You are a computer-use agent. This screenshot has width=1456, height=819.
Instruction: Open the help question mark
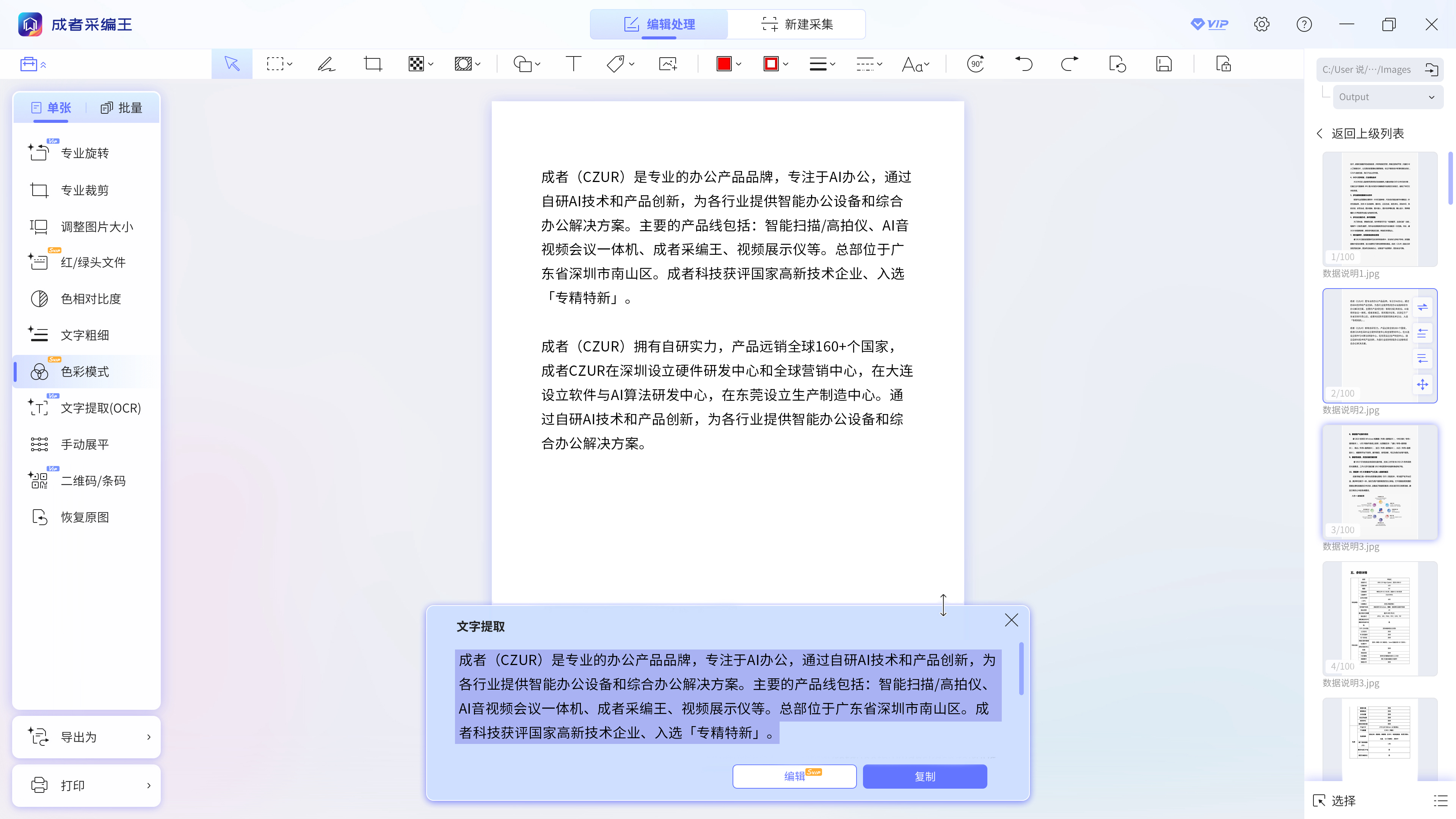click(x=1304, y=24)
